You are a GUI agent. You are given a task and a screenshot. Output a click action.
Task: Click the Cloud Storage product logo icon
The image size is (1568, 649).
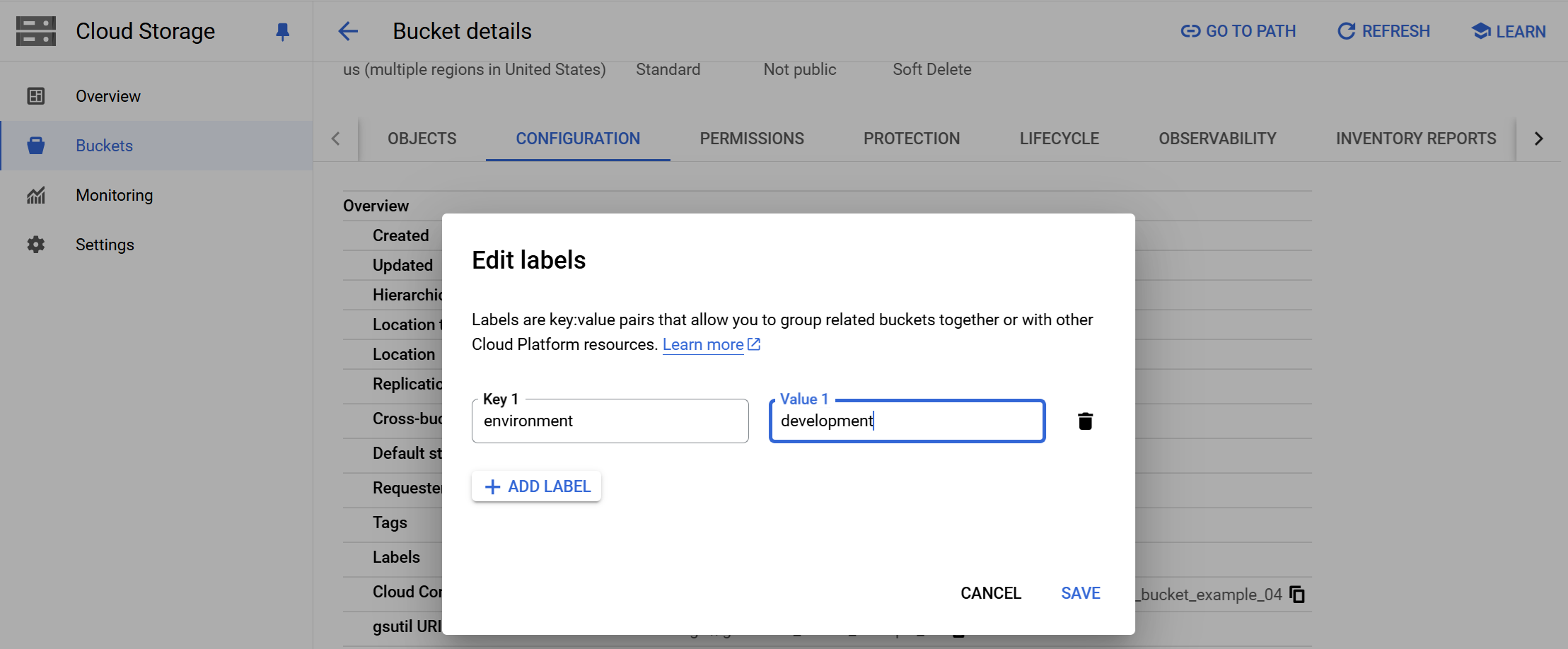point(36,31)
